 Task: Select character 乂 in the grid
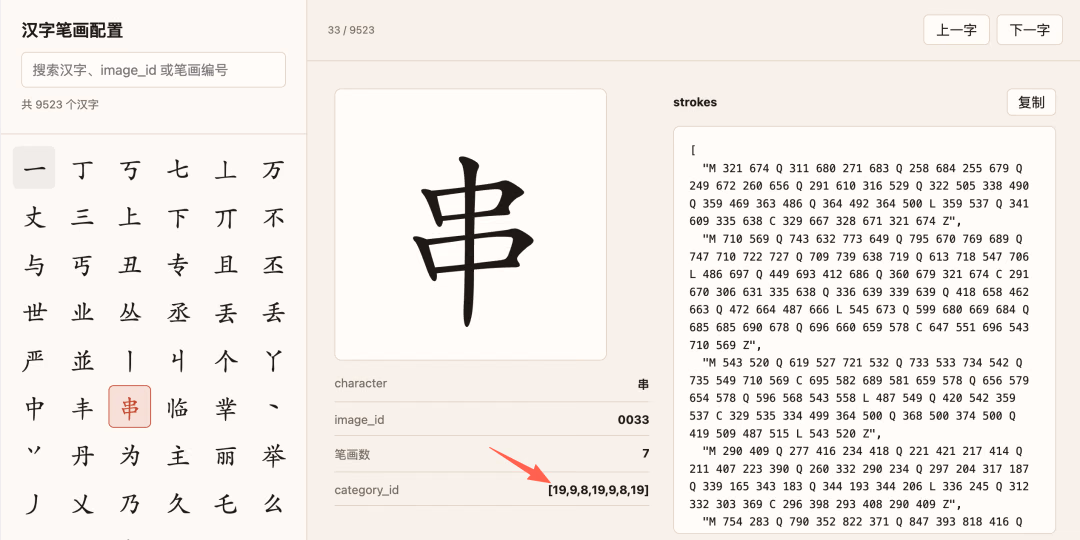82,503
